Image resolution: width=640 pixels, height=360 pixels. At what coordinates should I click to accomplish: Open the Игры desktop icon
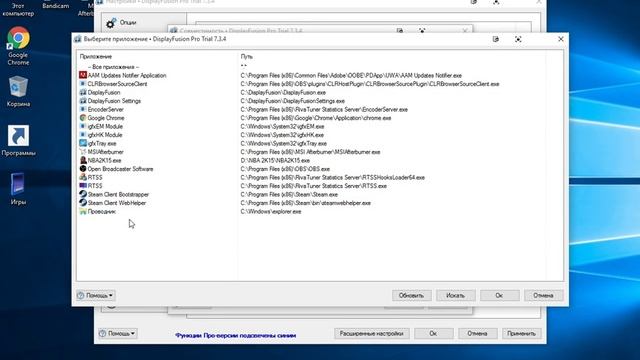[18, 189]
